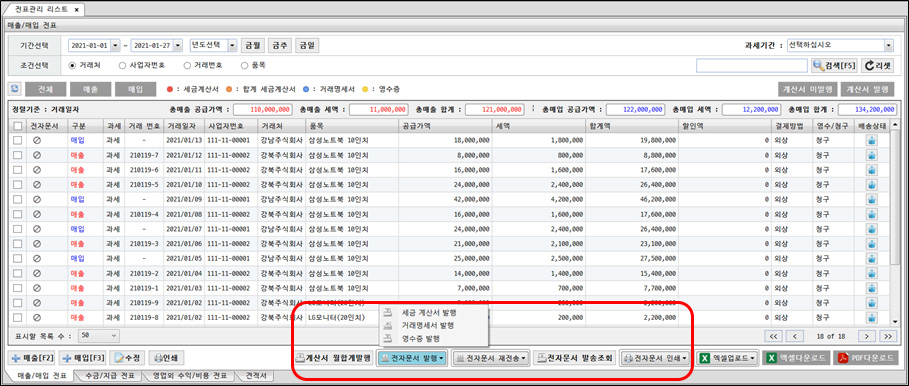Screen dimensions: 909x386
Task: Open delivery status icon for the 2021/01/09 row
Action: pos(873,199)
